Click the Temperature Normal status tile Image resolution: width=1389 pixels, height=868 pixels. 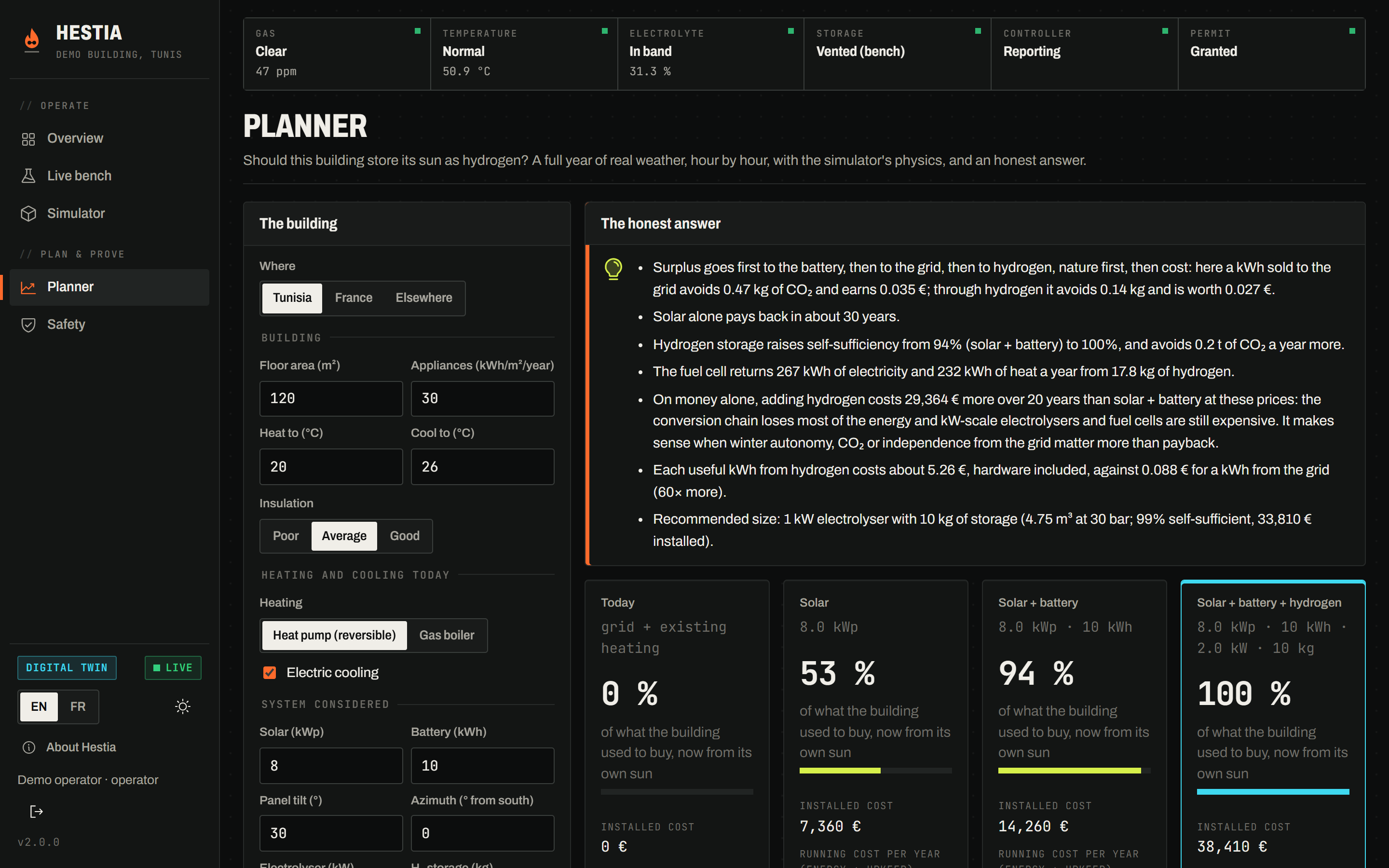[524, 54]
